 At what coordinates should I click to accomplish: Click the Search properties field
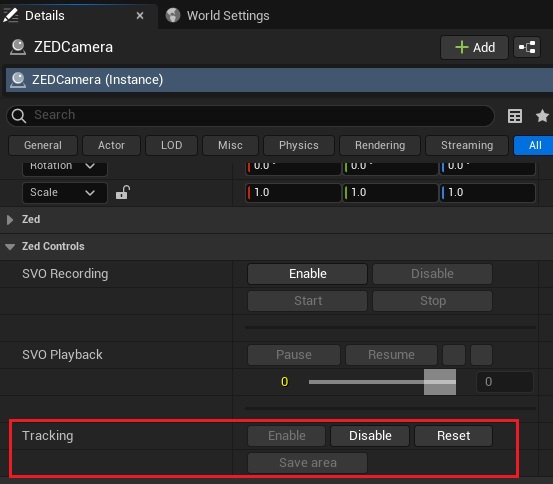(250, 115)
